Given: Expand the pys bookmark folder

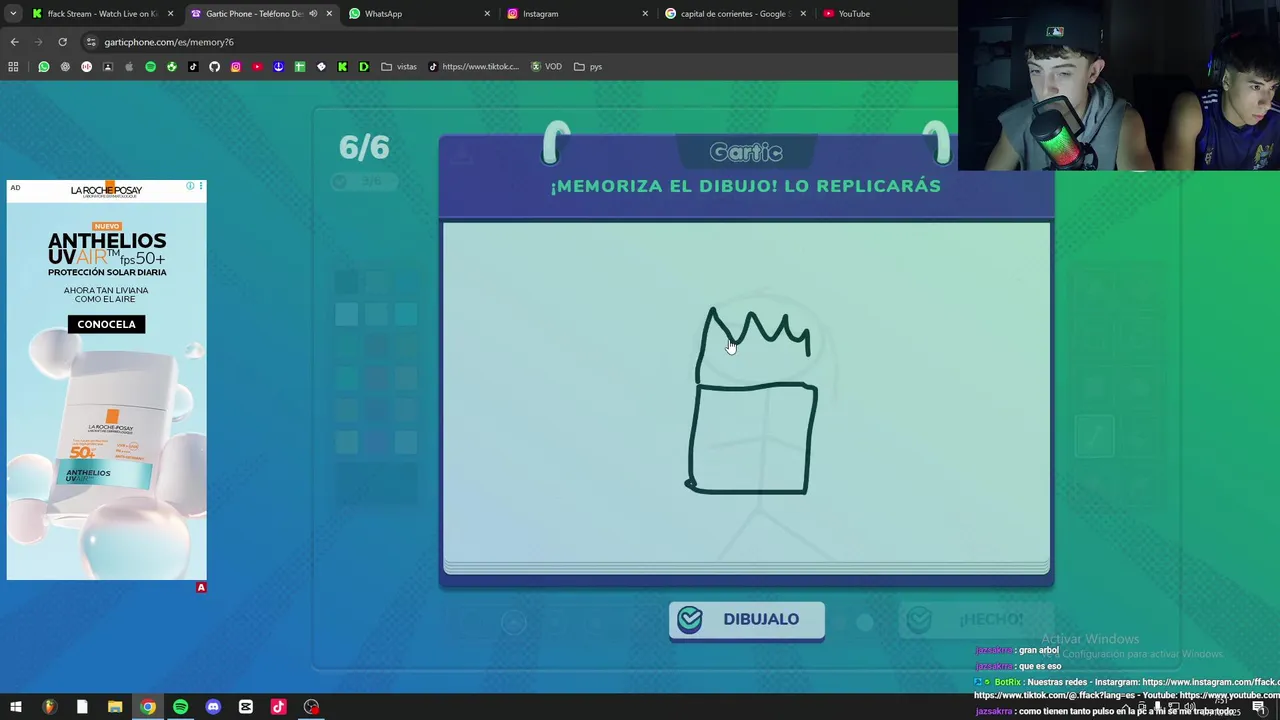Looking at the screenshot, I should click(x=588, y=67).
